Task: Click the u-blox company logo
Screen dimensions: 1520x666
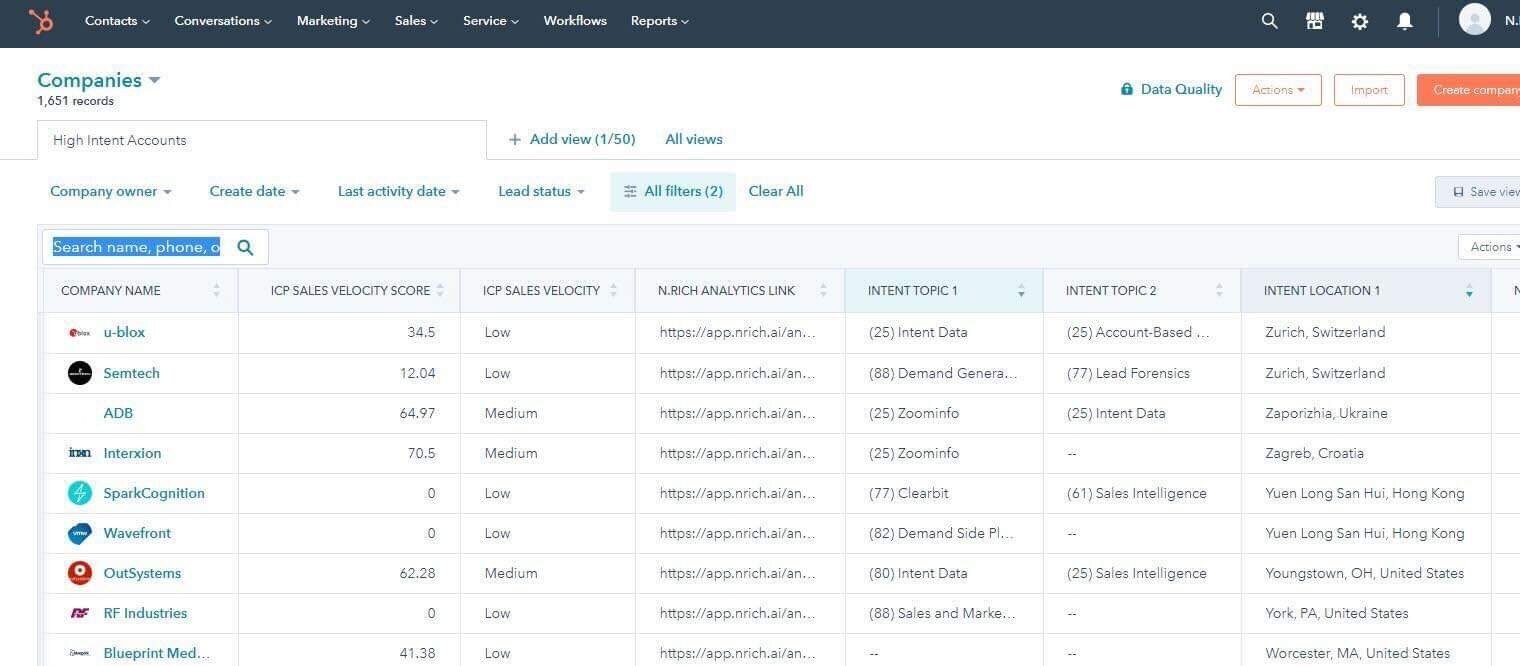Action: tap(80, 333)
